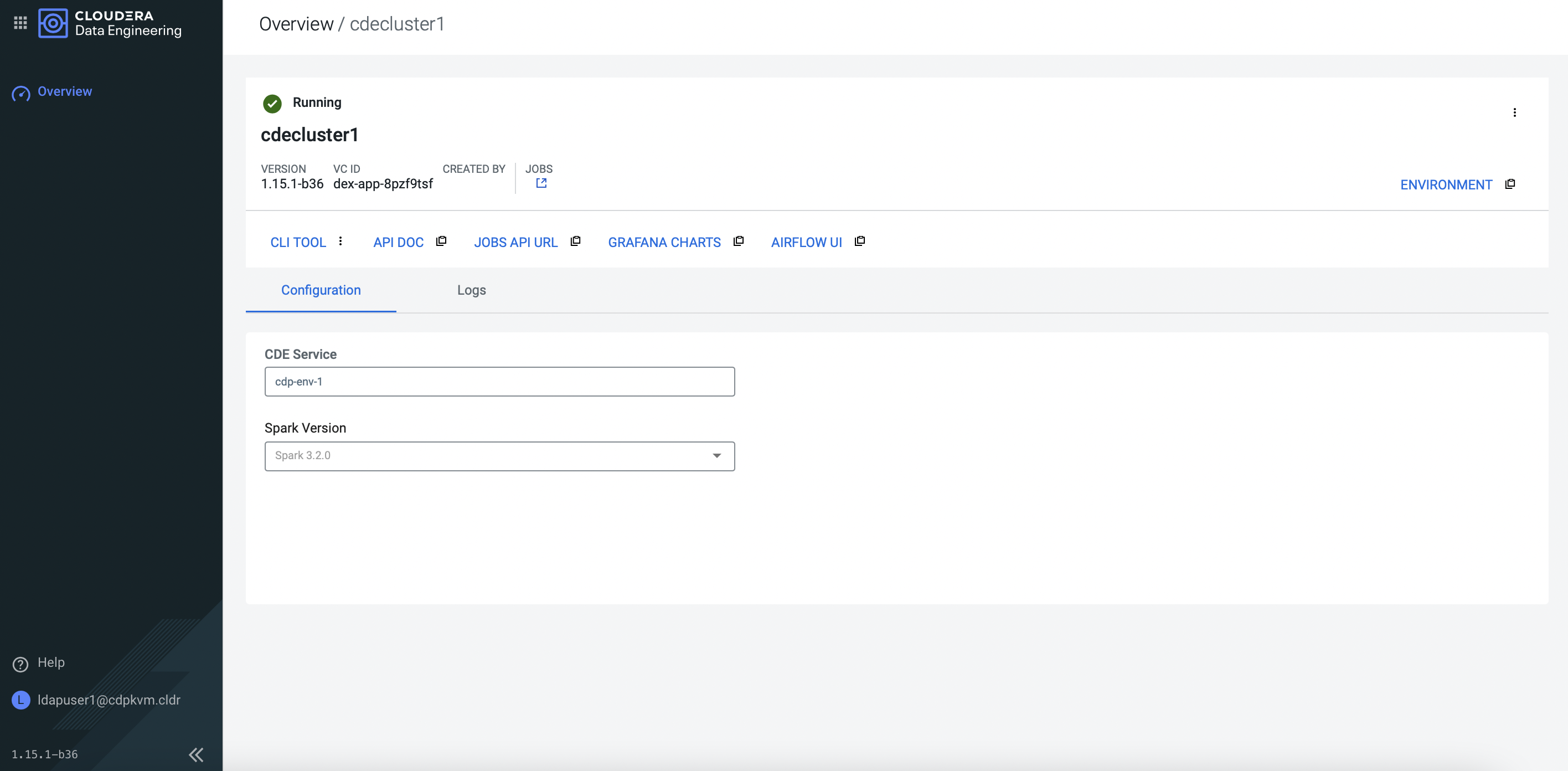1568x771 pixels.
Task: Copy the API DOC link icon
Action: click(x=441, y=241)
